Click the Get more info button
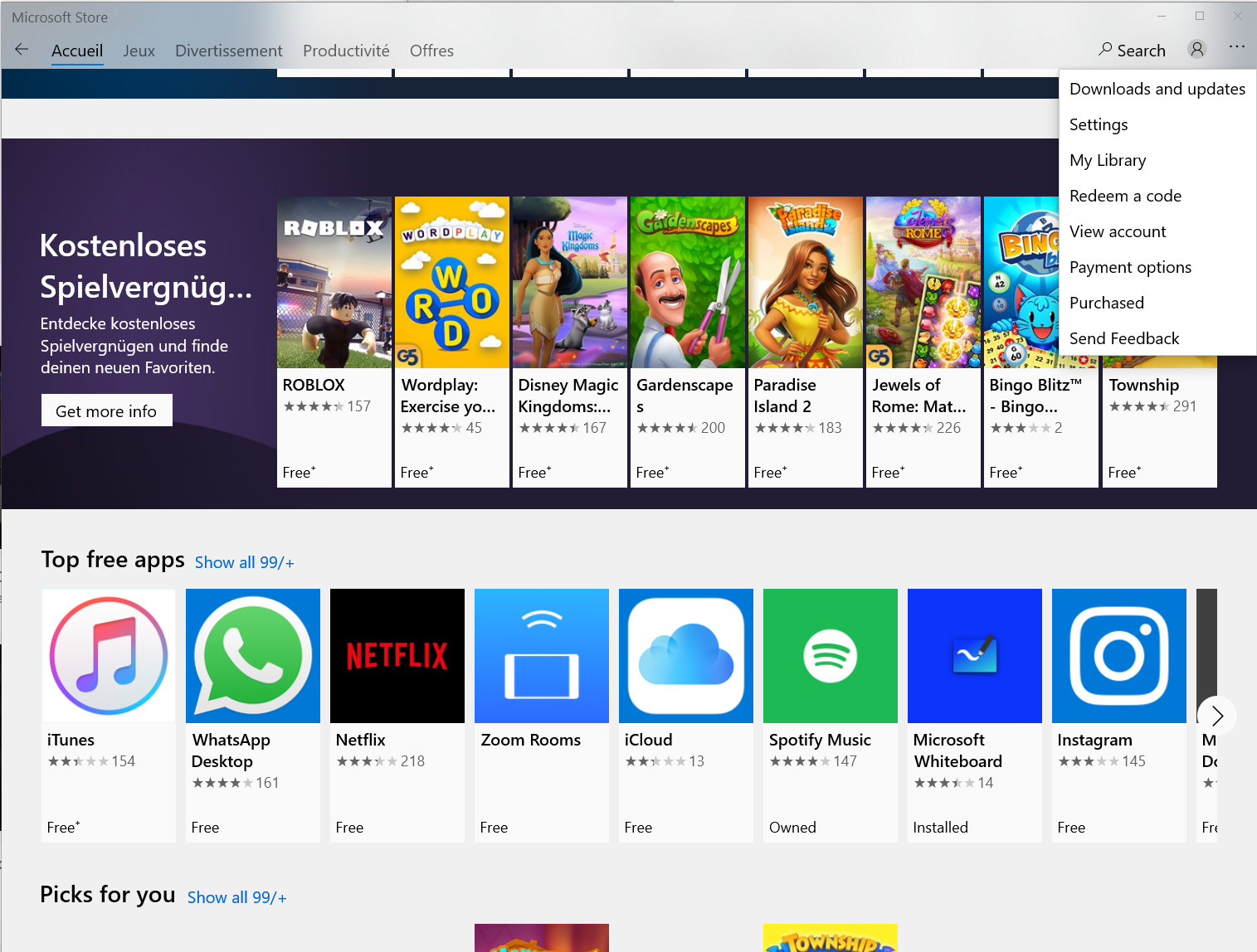 click(x=107, y=410)
